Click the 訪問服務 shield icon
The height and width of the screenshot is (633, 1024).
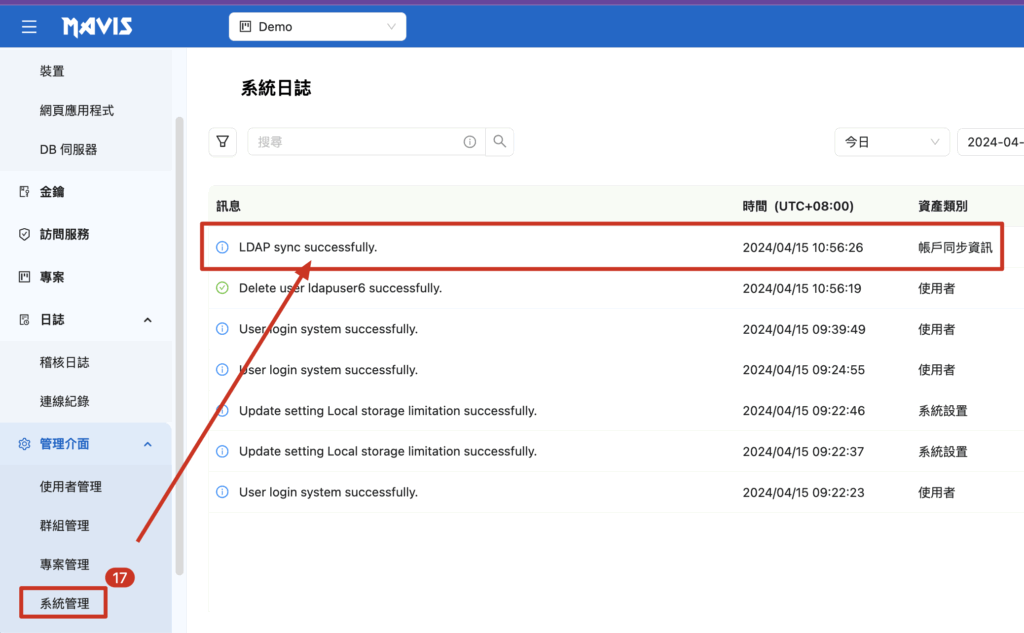tap(25, 234)
